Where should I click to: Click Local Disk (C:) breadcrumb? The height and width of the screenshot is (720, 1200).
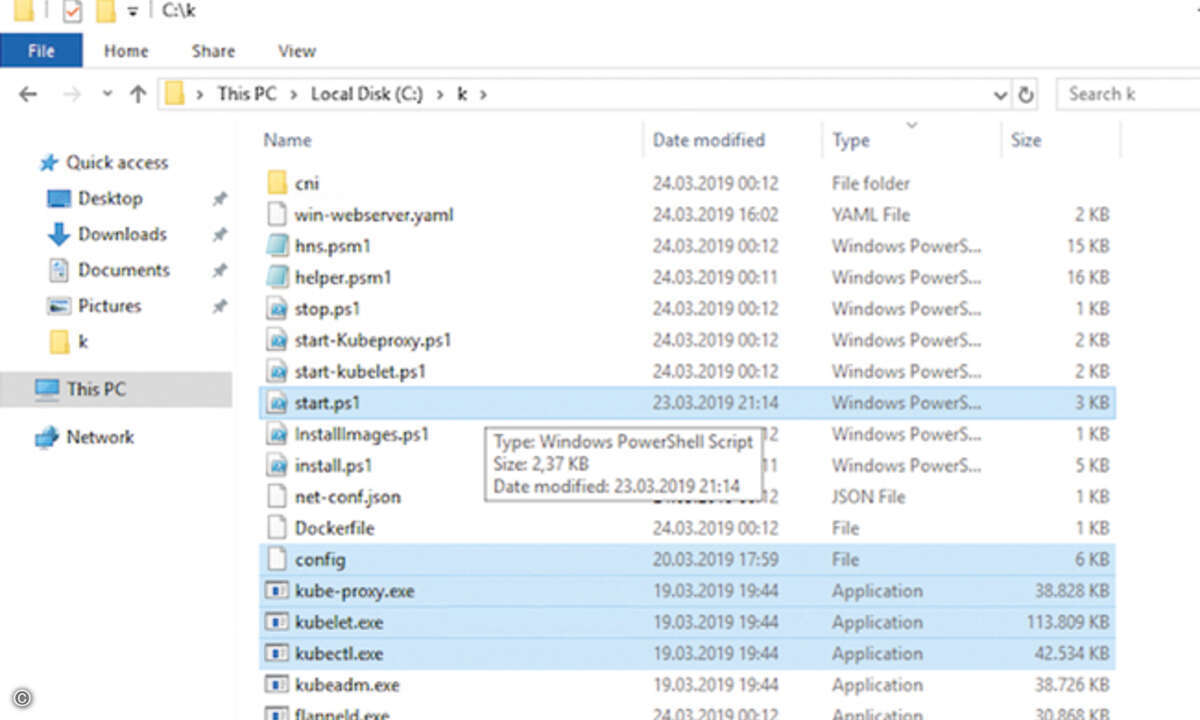[367, 94]
